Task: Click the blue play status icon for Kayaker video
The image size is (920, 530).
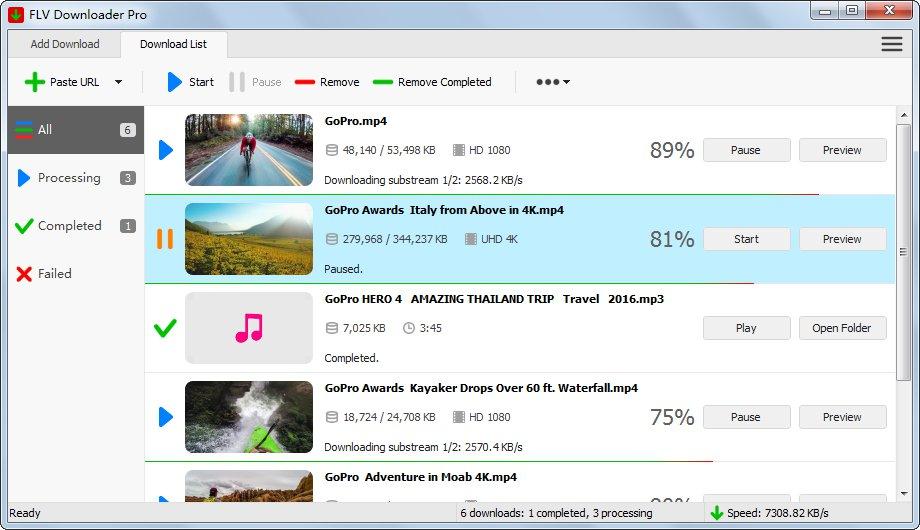Action: pyautogui.click(x=166, y=417)
